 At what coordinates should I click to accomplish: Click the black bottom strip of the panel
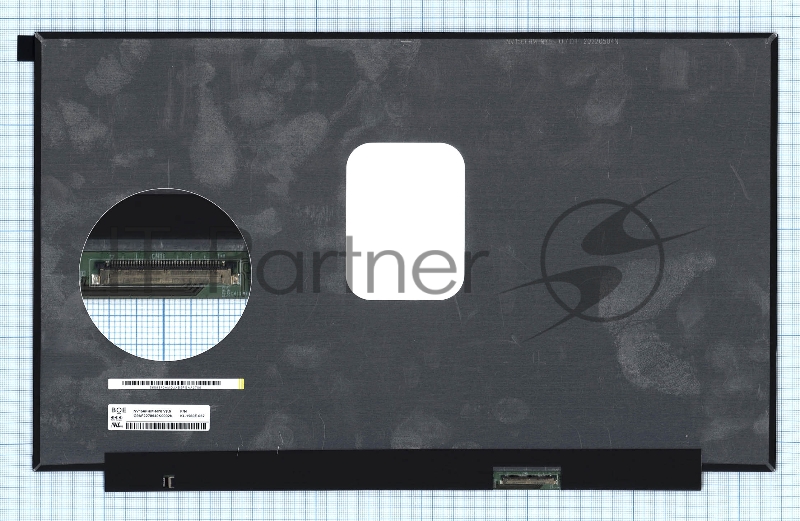(350, 470)
